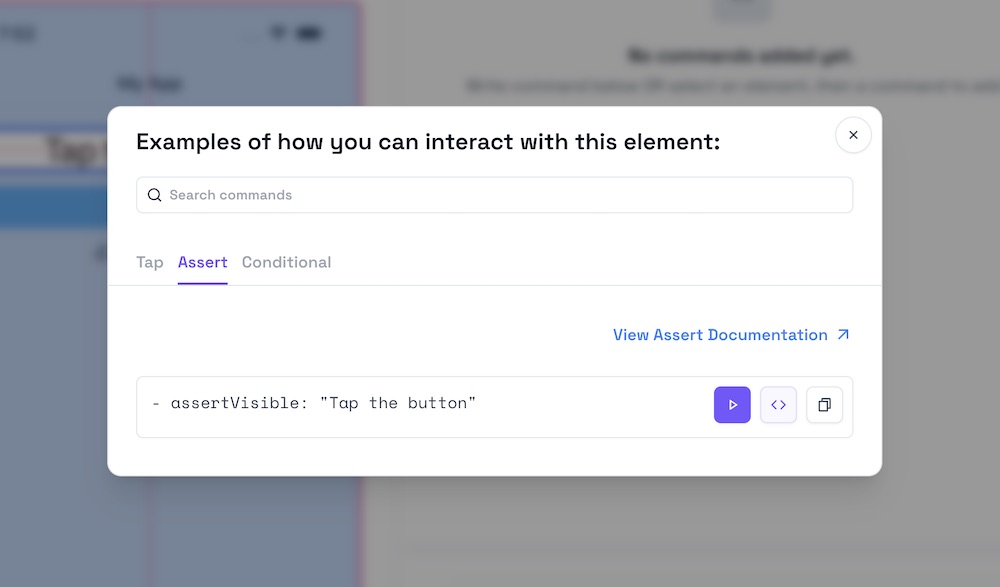Click the code brackets icon button

click(778, 405)
